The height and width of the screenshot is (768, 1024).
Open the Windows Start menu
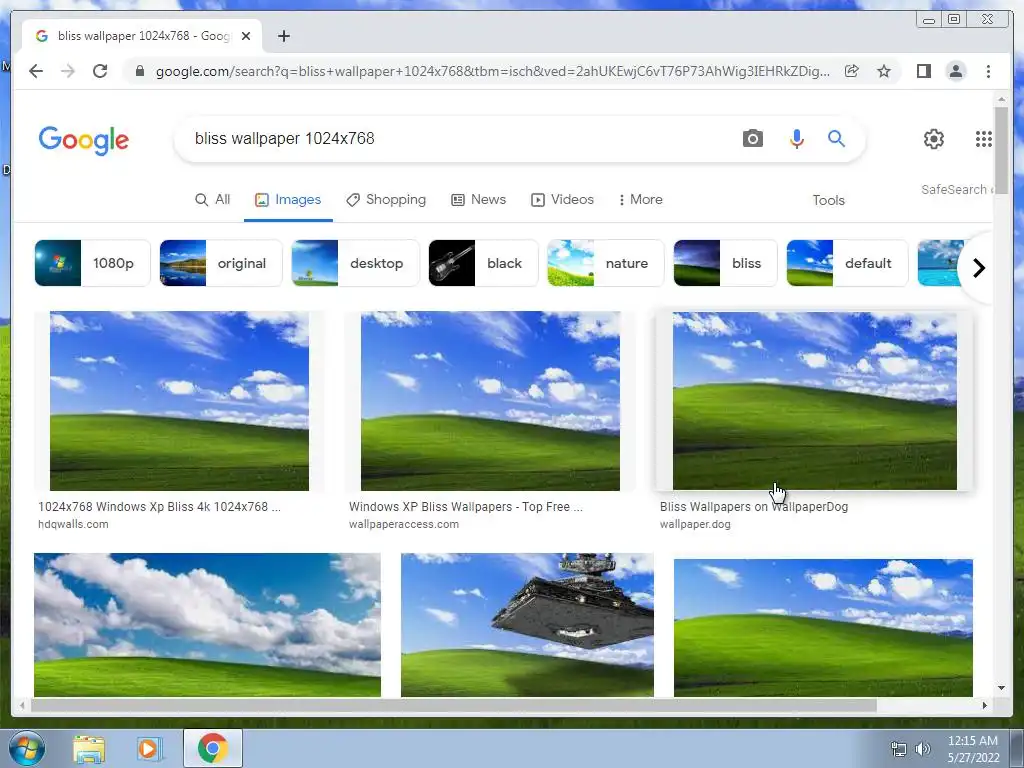pos(27,748)
